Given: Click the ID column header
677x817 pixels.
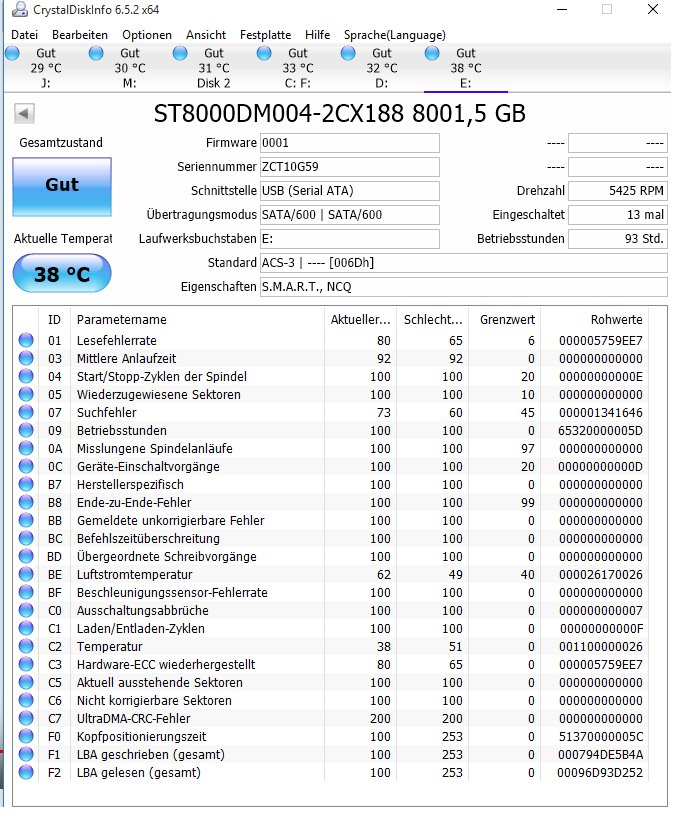Looking at the screenshot, I should coord(54,319).
